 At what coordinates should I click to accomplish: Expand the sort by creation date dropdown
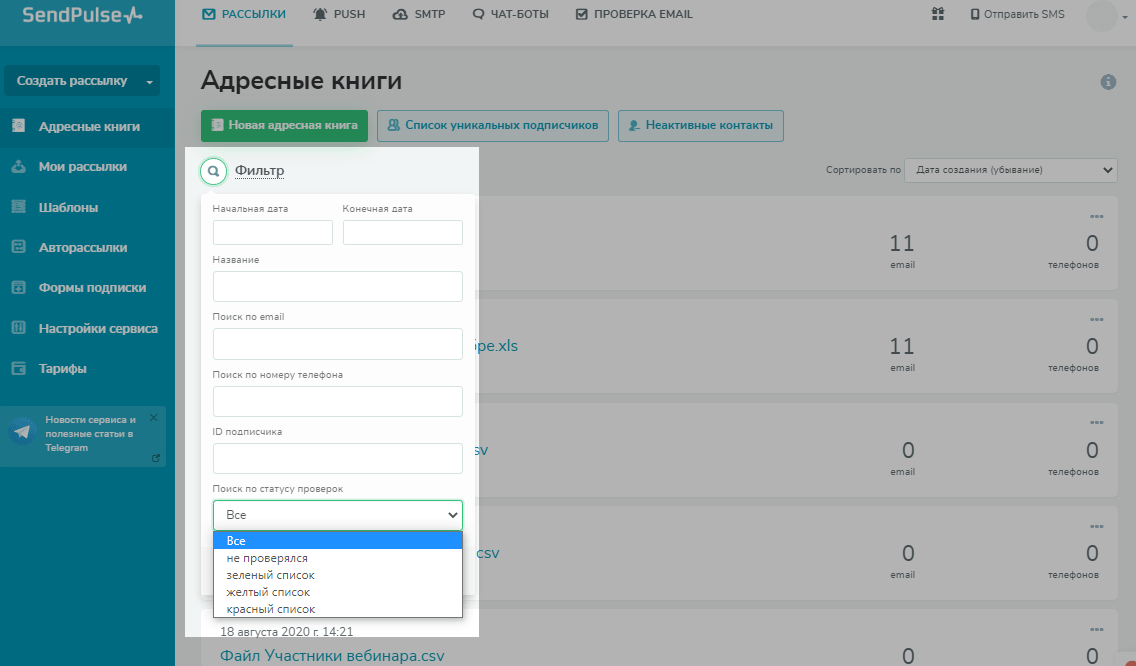[1010, 170]
